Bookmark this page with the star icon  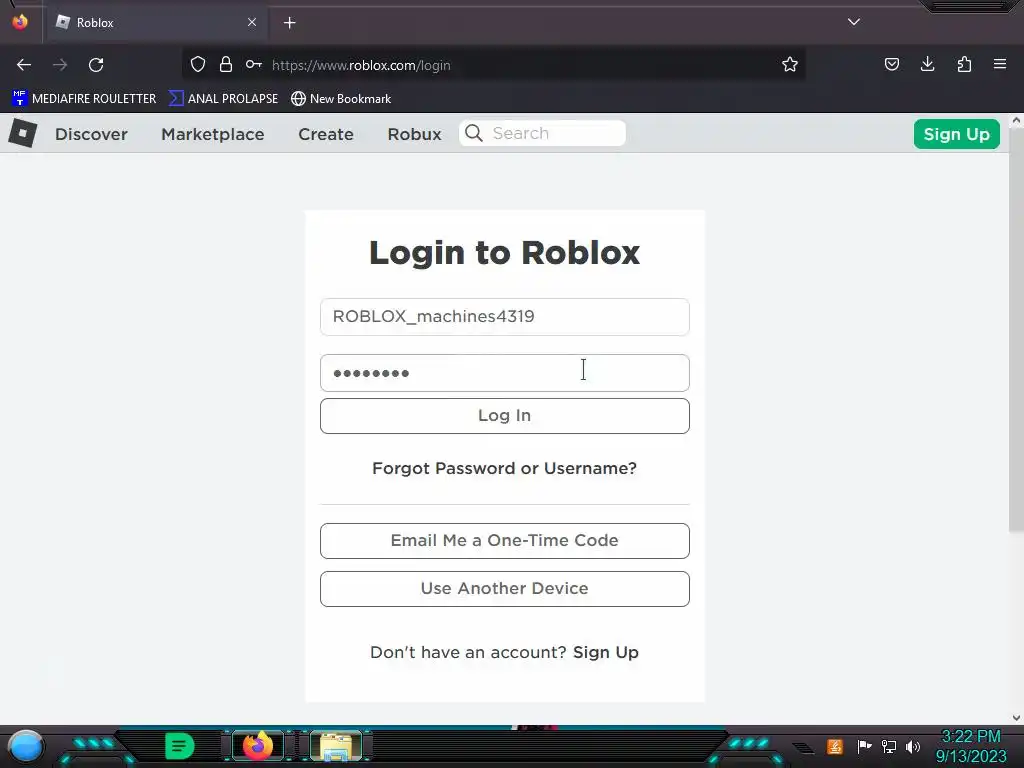pos(790,64)
